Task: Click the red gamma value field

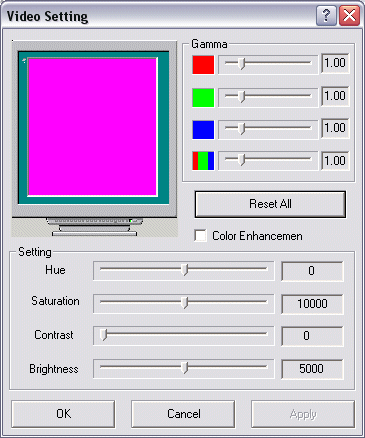Action: (335, 63)
